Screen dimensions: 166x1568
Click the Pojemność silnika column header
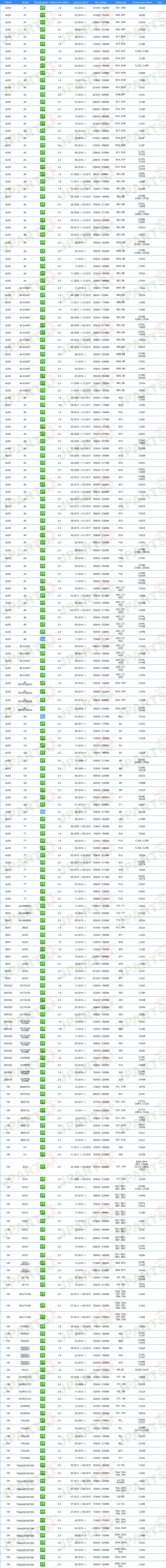pyautogui.click(x=59, y=2)
